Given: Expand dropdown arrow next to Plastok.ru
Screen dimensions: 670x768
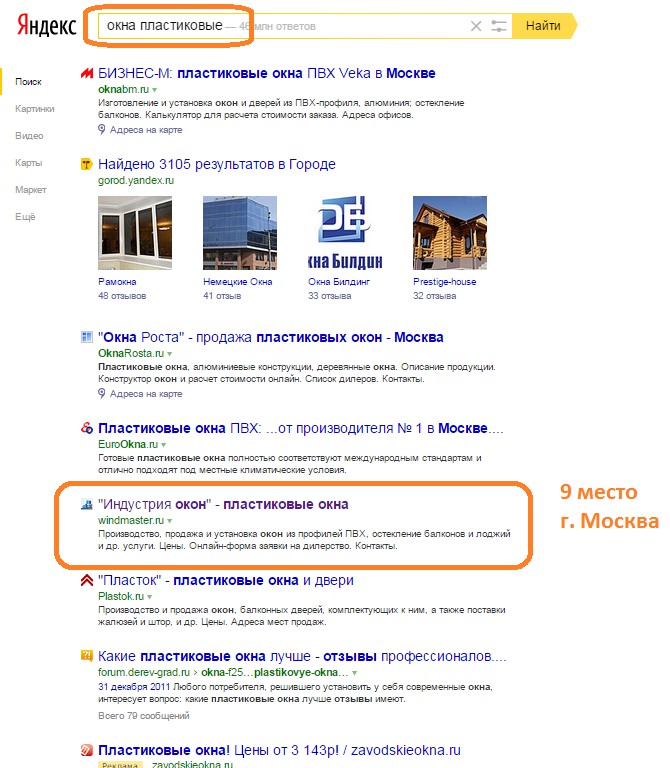Looking at the screenshot, I should (x=149, y=597).
